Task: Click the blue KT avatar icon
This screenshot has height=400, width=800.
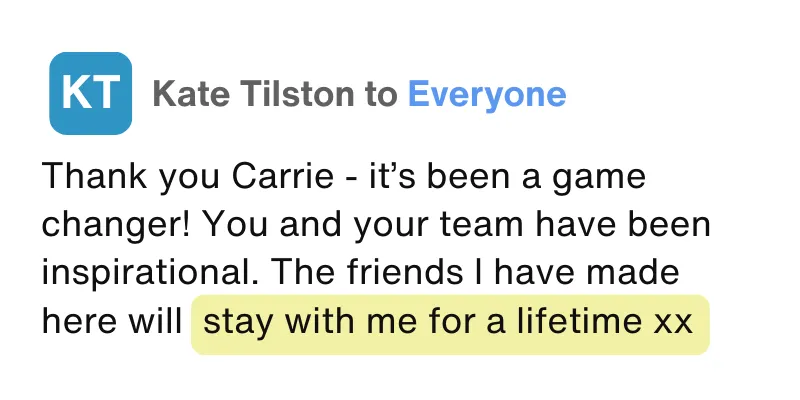Action: (x=91, y=93)
